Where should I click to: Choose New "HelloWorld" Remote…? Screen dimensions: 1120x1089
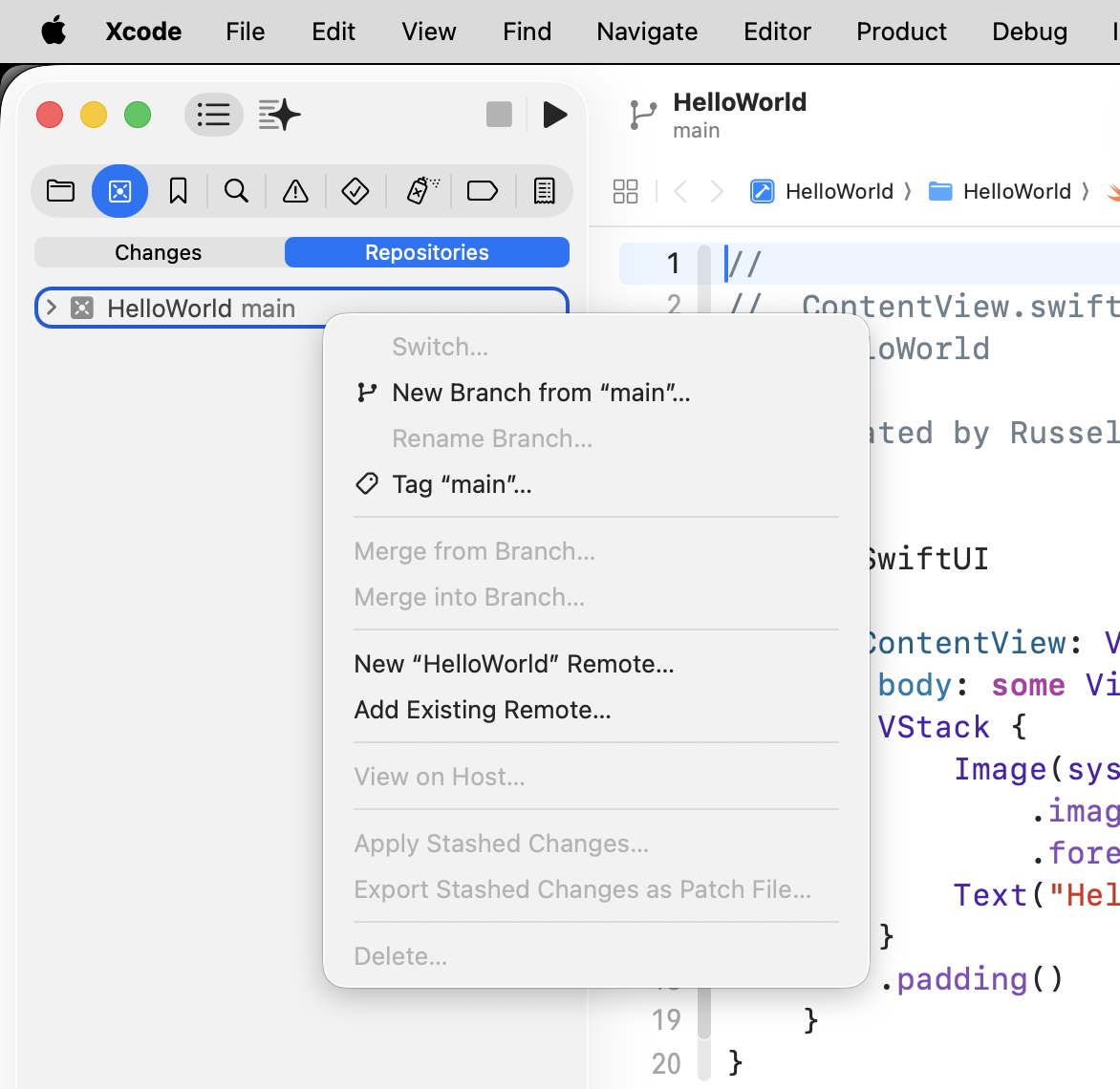coord(513,664)
